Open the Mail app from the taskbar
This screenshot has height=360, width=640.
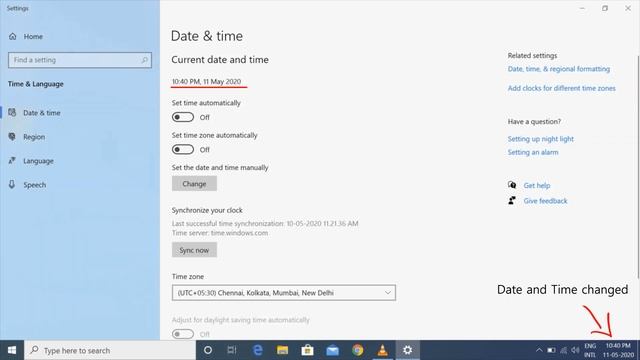tap(333, 350)
